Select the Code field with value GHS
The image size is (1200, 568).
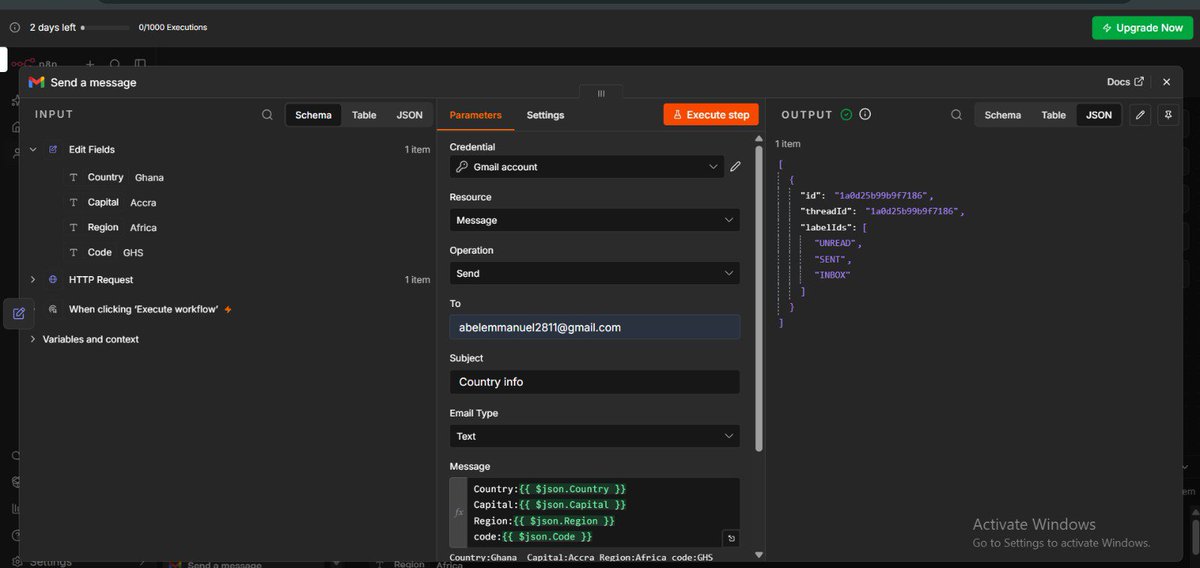coord(104,252)
